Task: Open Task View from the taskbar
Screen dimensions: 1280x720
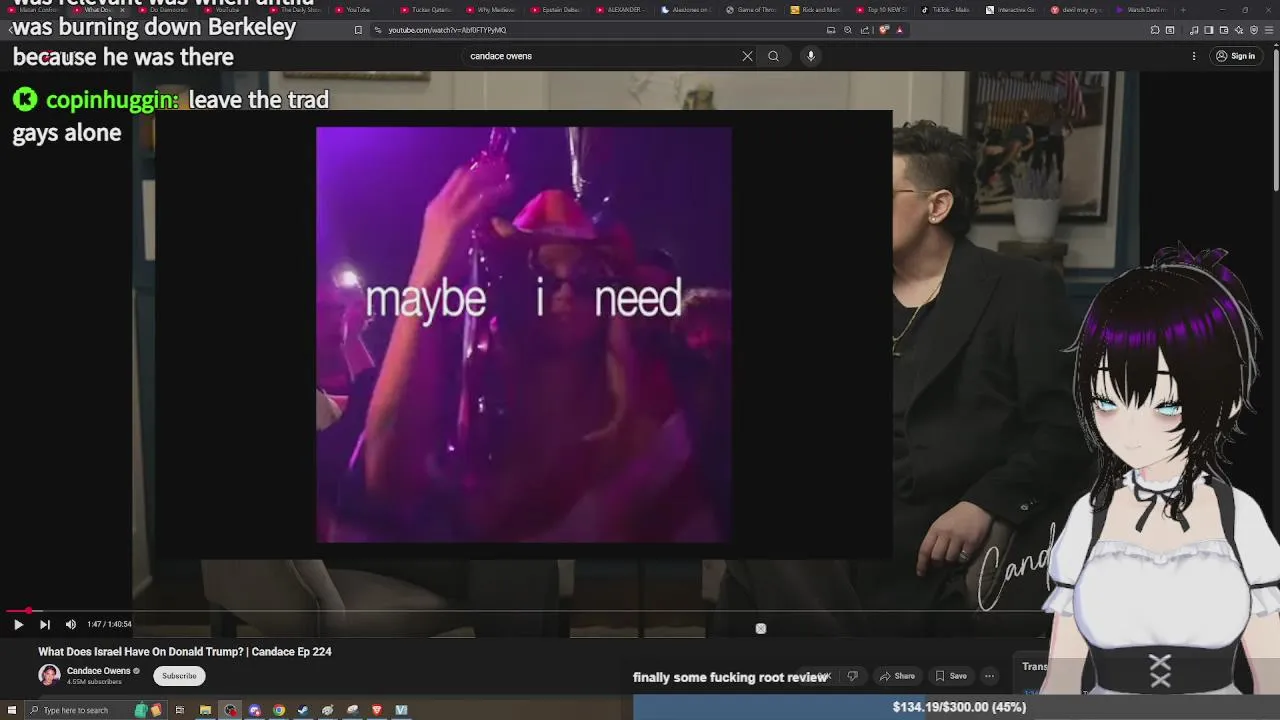Action: pyautogui.click(x=180, y=710)
